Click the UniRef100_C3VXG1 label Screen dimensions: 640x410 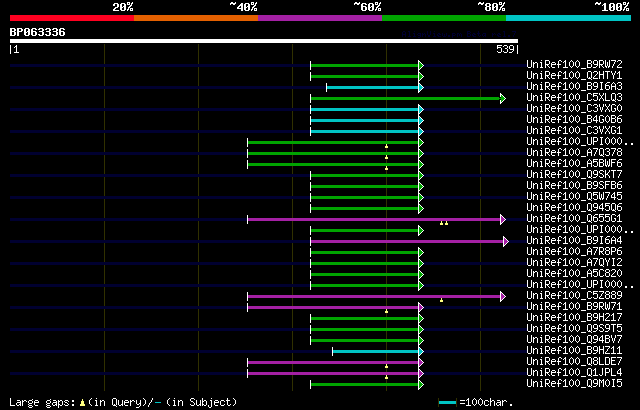coord(574,131)
